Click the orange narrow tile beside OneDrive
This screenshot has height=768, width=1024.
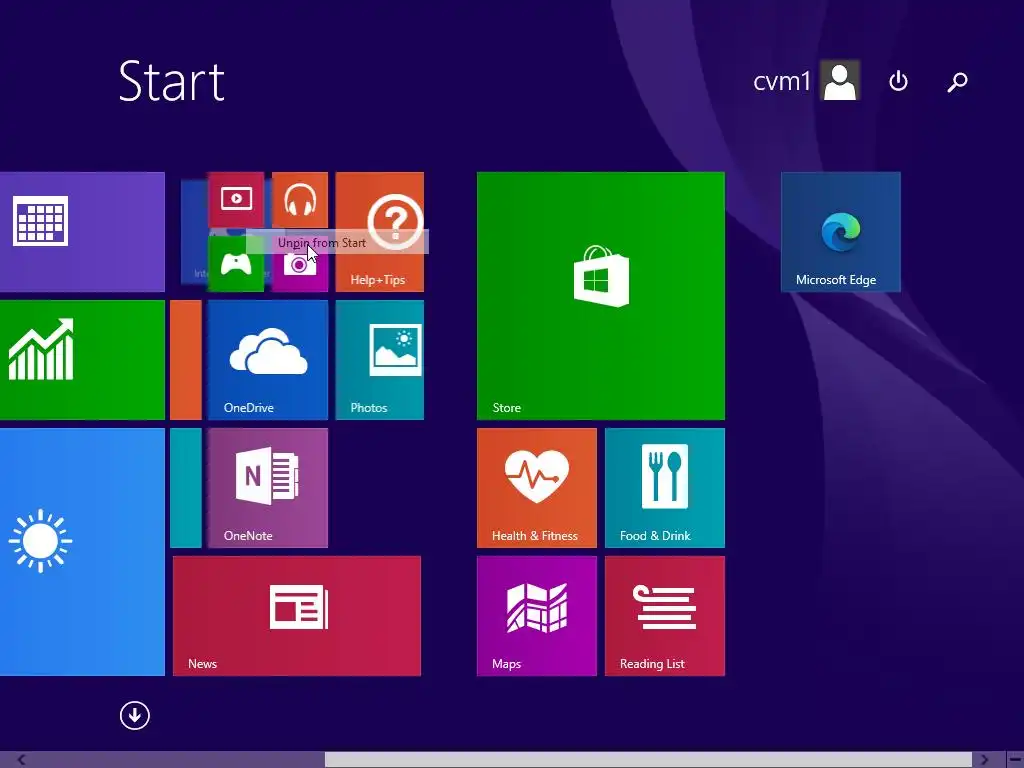pos(186,360)
